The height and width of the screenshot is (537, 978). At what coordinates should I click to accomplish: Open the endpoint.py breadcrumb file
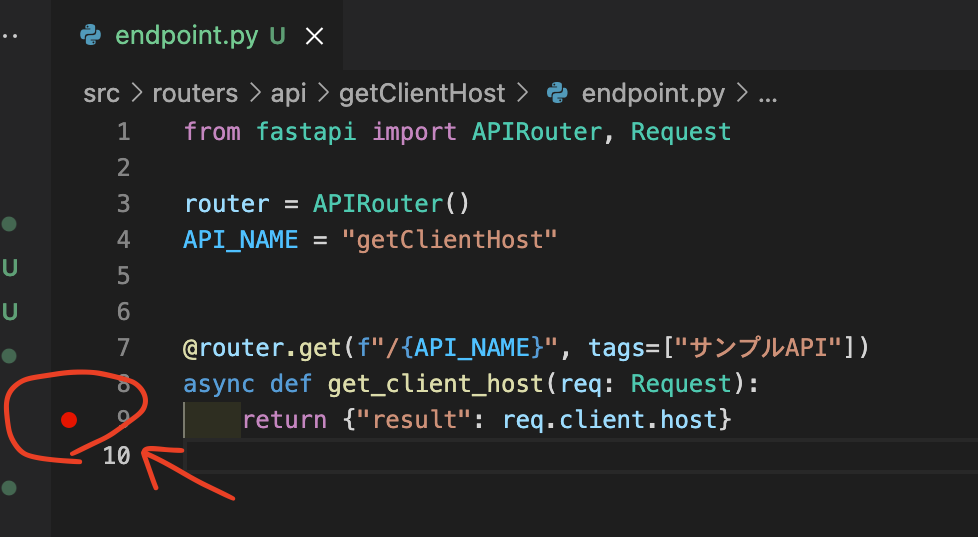(x=653, y=94)
